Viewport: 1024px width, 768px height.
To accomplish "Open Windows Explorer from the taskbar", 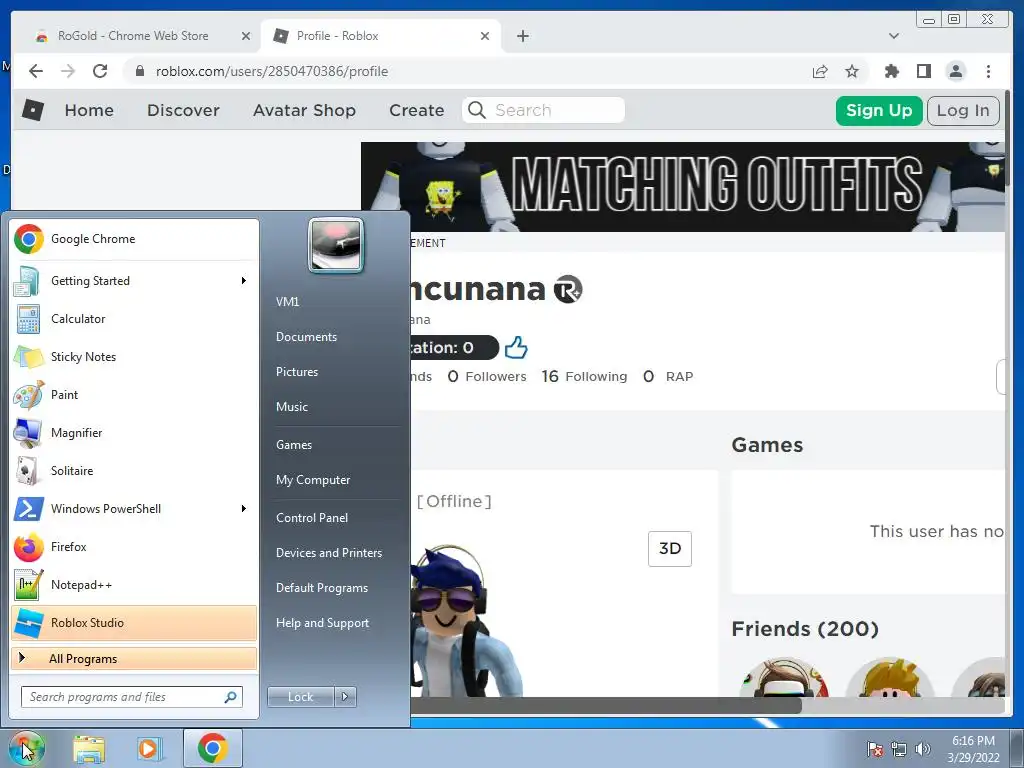I will click(89, 748).
